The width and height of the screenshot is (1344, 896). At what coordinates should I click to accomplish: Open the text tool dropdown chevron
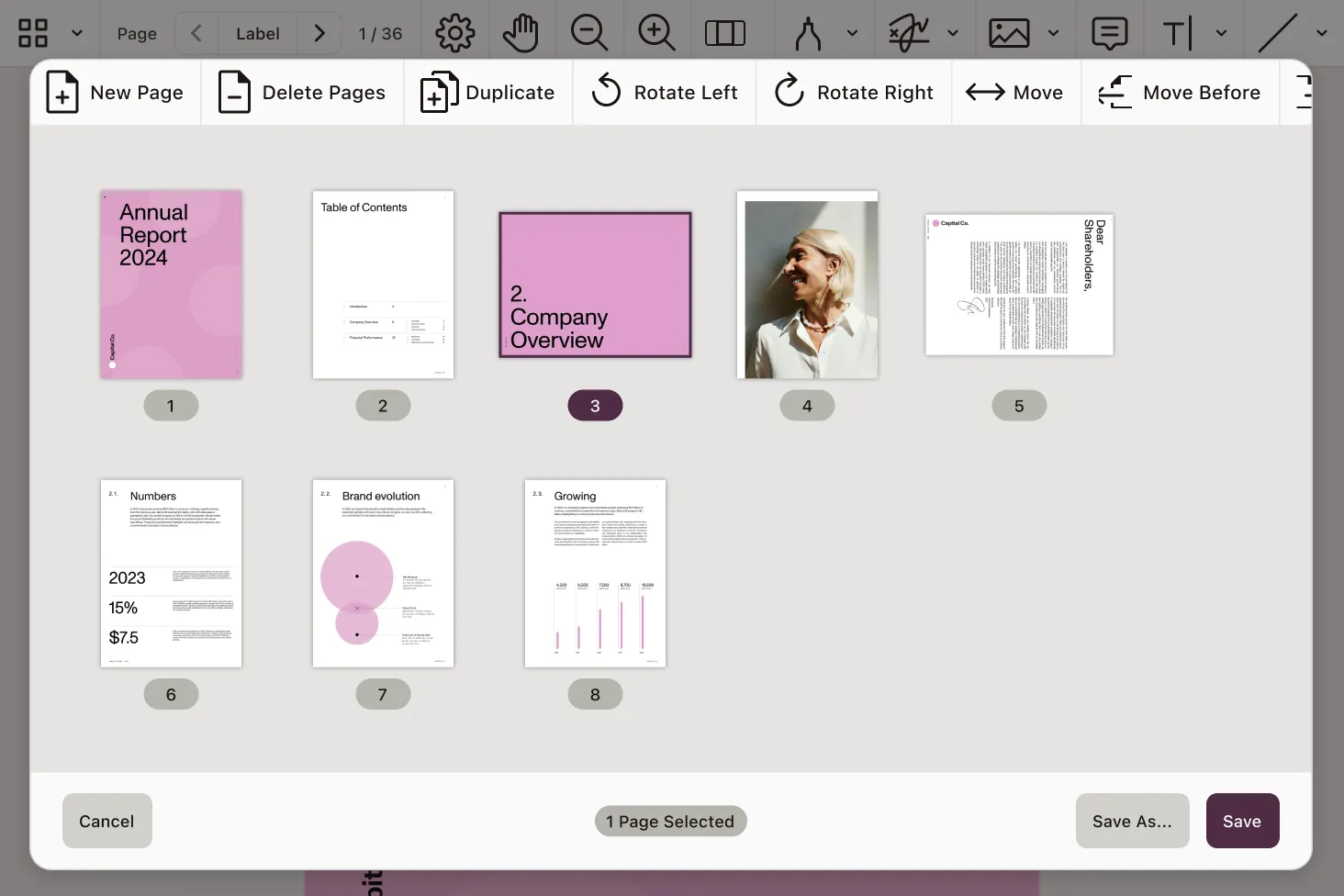[1221, 32]
